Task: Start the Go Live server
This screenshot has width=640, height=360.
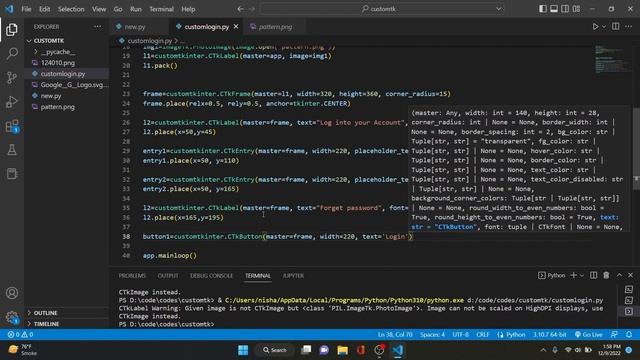Action: point(589,335)
